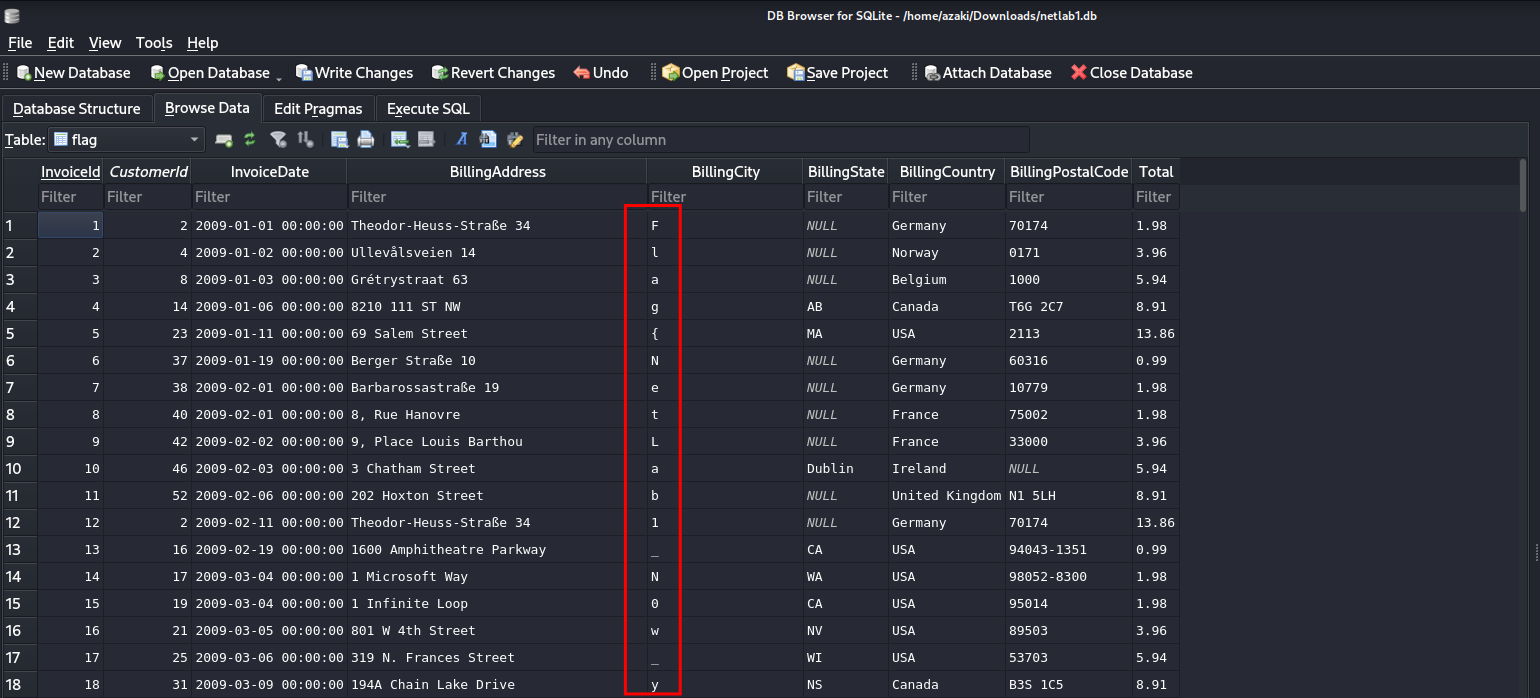The image size is (1540, 698).
Task: Sort by the InvoiceDate column header
Action: coord(269,172)
